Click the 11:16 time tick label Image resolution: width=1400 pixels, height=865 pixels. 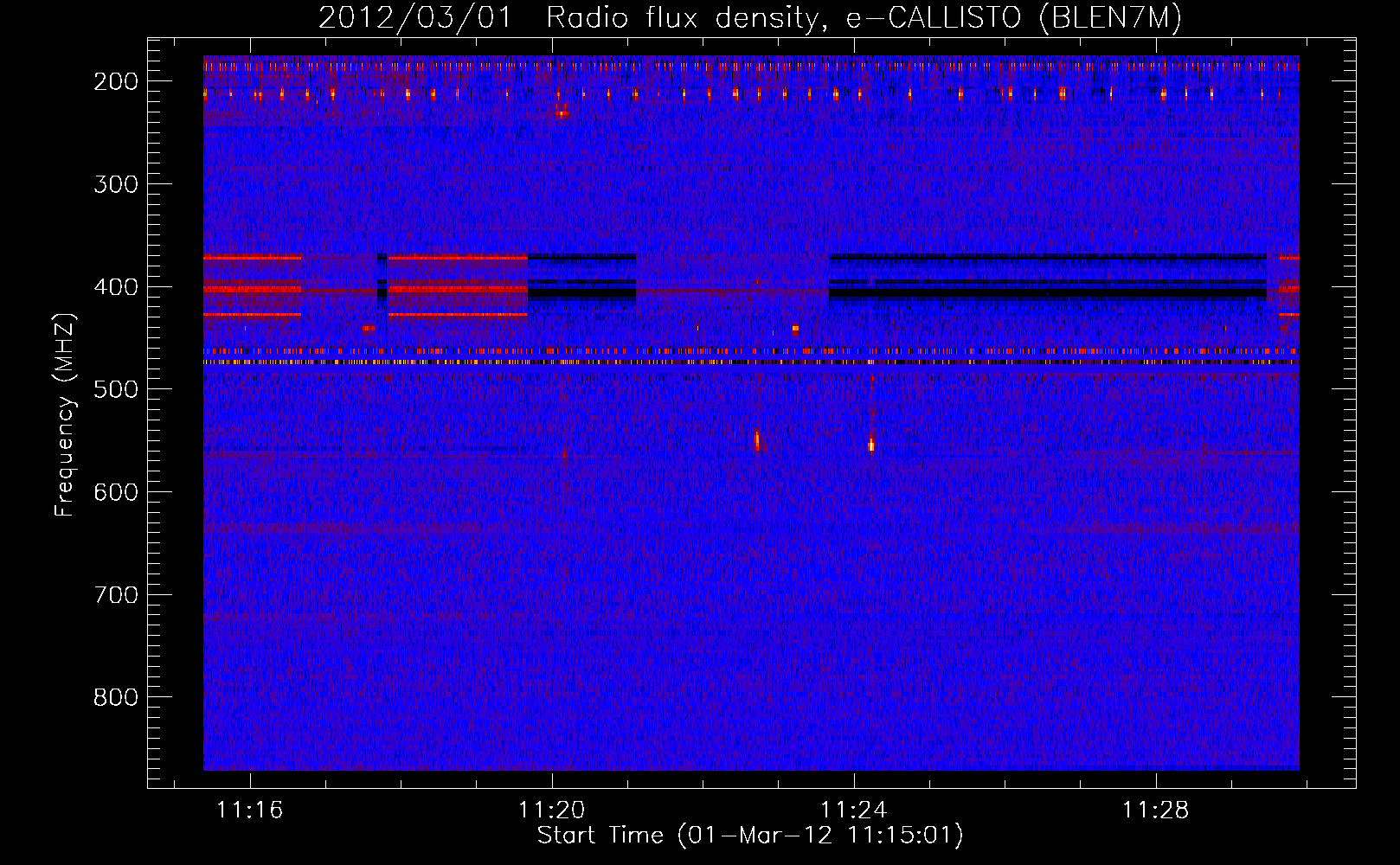pos(250,811)
